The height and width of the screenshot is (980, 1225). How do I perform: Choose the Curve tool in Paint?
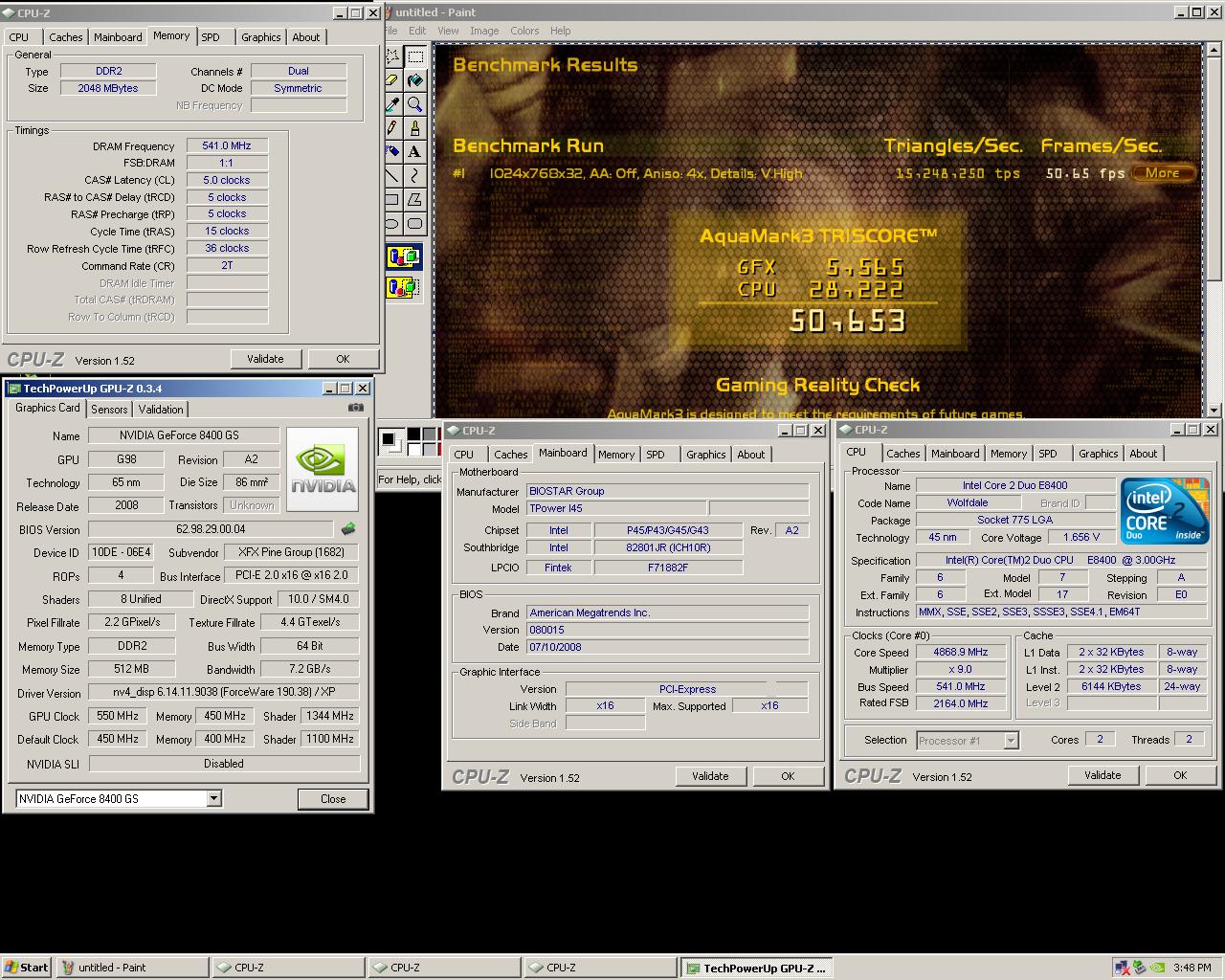pos(414,176)
